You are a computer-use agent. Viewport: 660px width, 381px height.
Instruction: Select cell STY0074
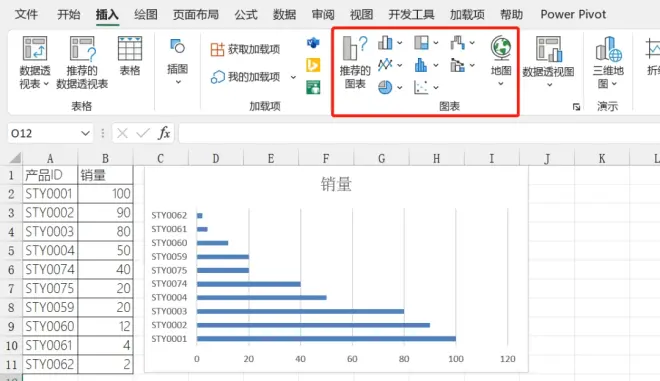pyautogui.click(x=50, y=269)
